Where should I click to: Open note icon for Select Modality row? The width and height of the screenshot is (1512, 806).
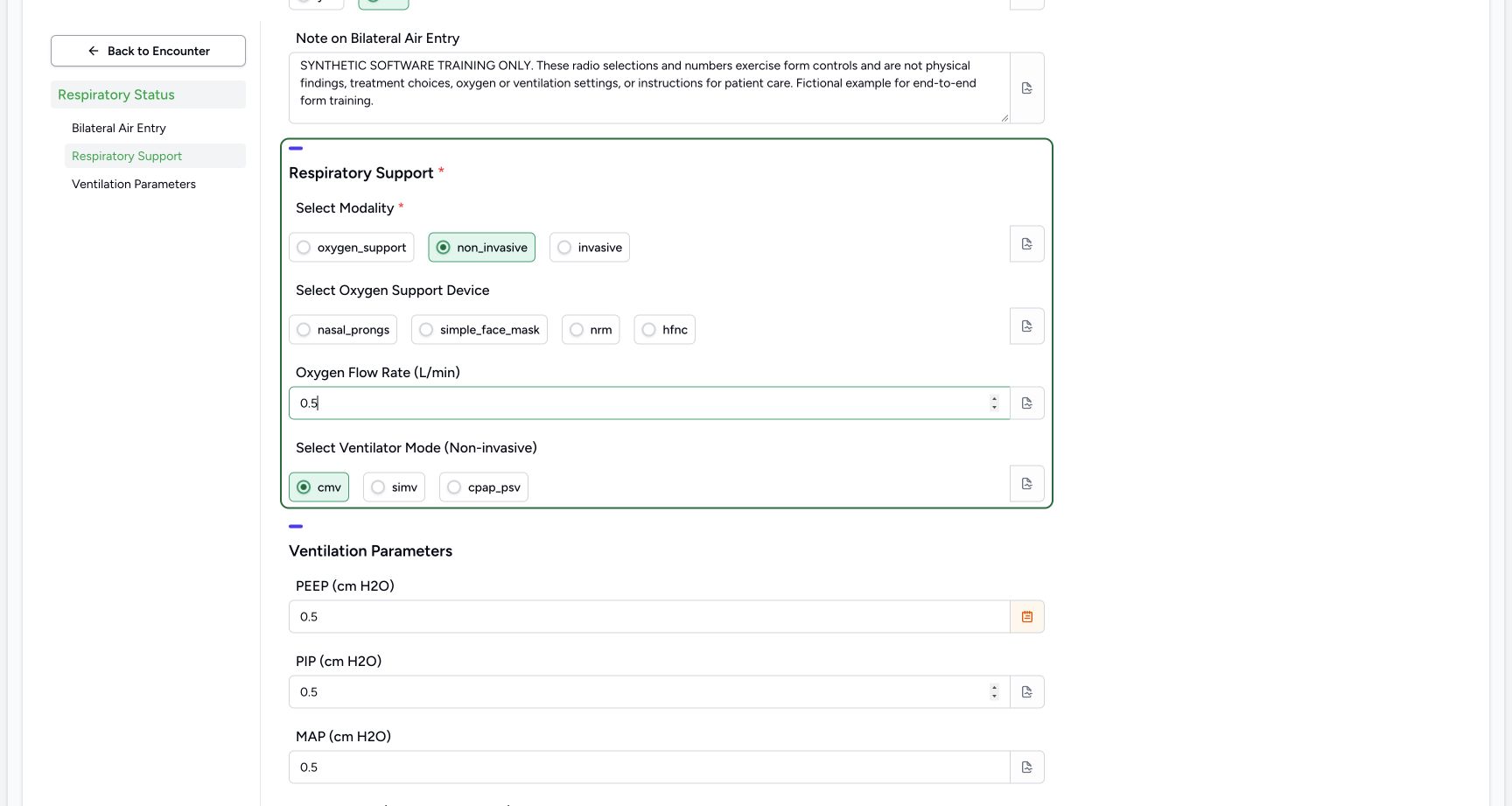1026,244
